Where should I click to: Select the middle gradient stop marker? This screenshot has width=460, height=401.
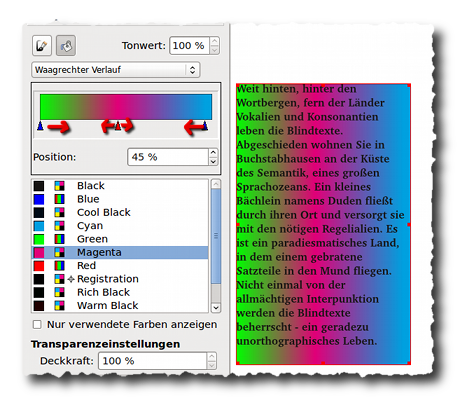pyautogui.click(x=118, y=126)
